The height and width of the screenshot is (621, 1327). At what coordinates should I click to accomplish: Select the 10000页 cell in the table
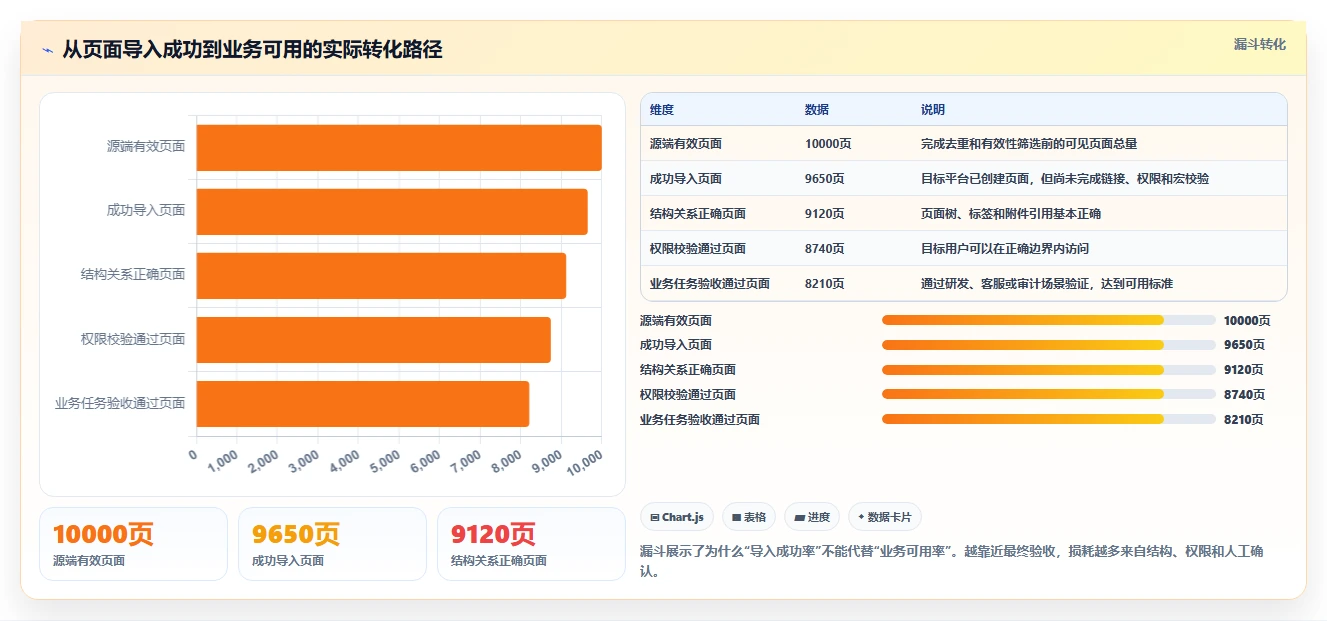pyautogui.click(x=828, y=144)
